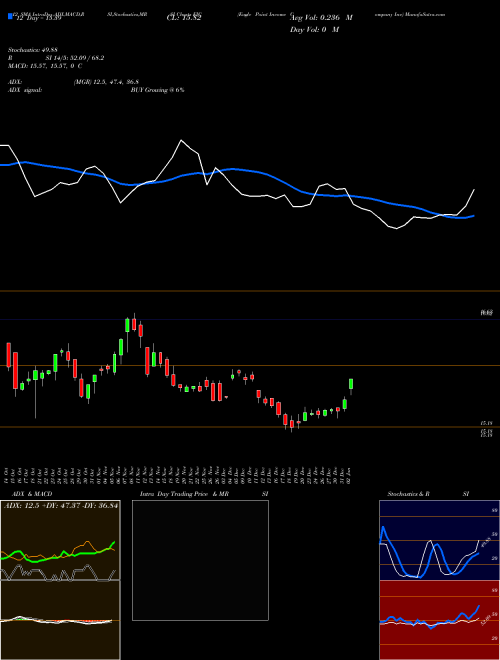The width and height of the screenshot is (500, 660).
Task: Select the 'Stochastics: 49.88' reading
Action: tap(32, 50)
